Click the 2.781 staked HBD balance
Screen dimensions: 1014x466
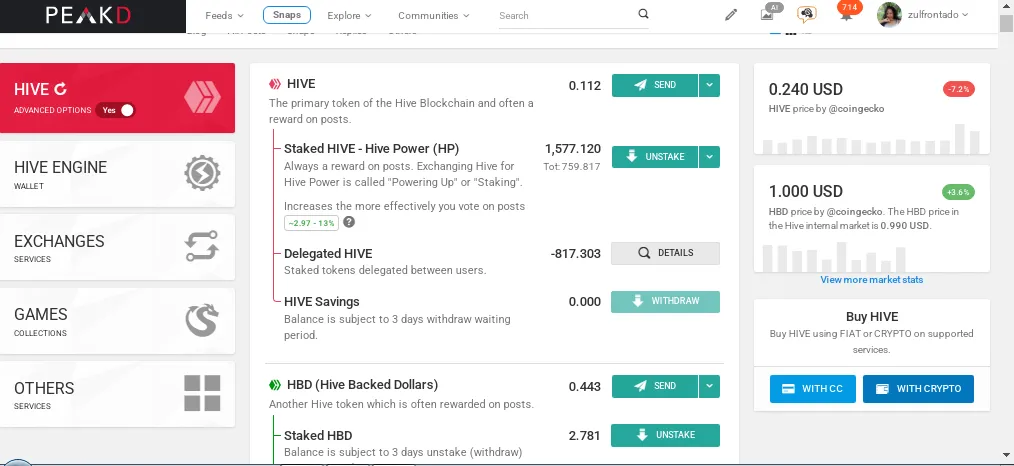(x=585, y=436)
